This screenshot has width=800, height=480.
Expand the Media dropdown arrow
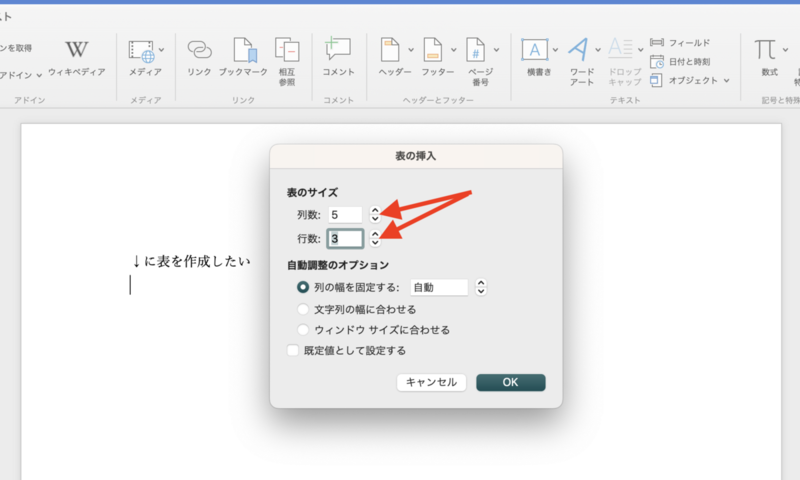click(x=161, y=50)
